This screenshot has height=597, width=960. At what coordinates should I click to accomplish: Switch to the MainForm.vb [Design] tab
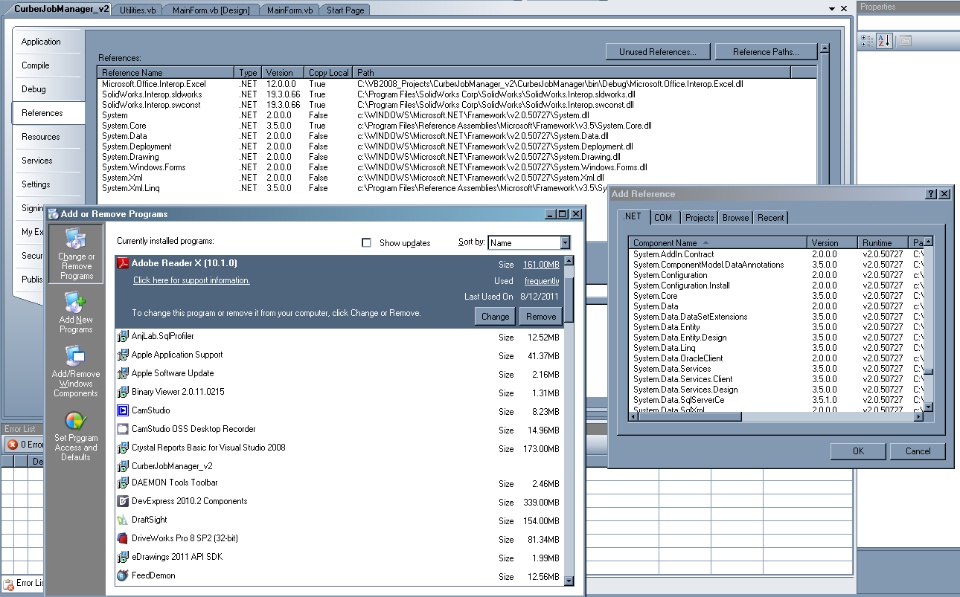click(x=211, y=10)
